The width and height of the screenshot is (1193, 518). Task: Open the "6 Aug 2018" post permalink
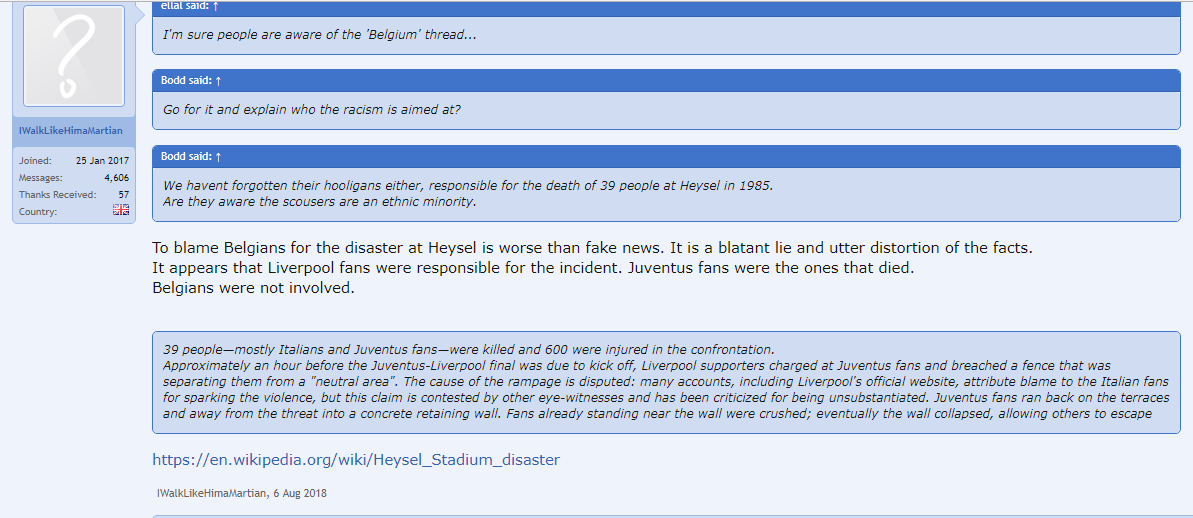pyautogui.click(x=298, y=493)
